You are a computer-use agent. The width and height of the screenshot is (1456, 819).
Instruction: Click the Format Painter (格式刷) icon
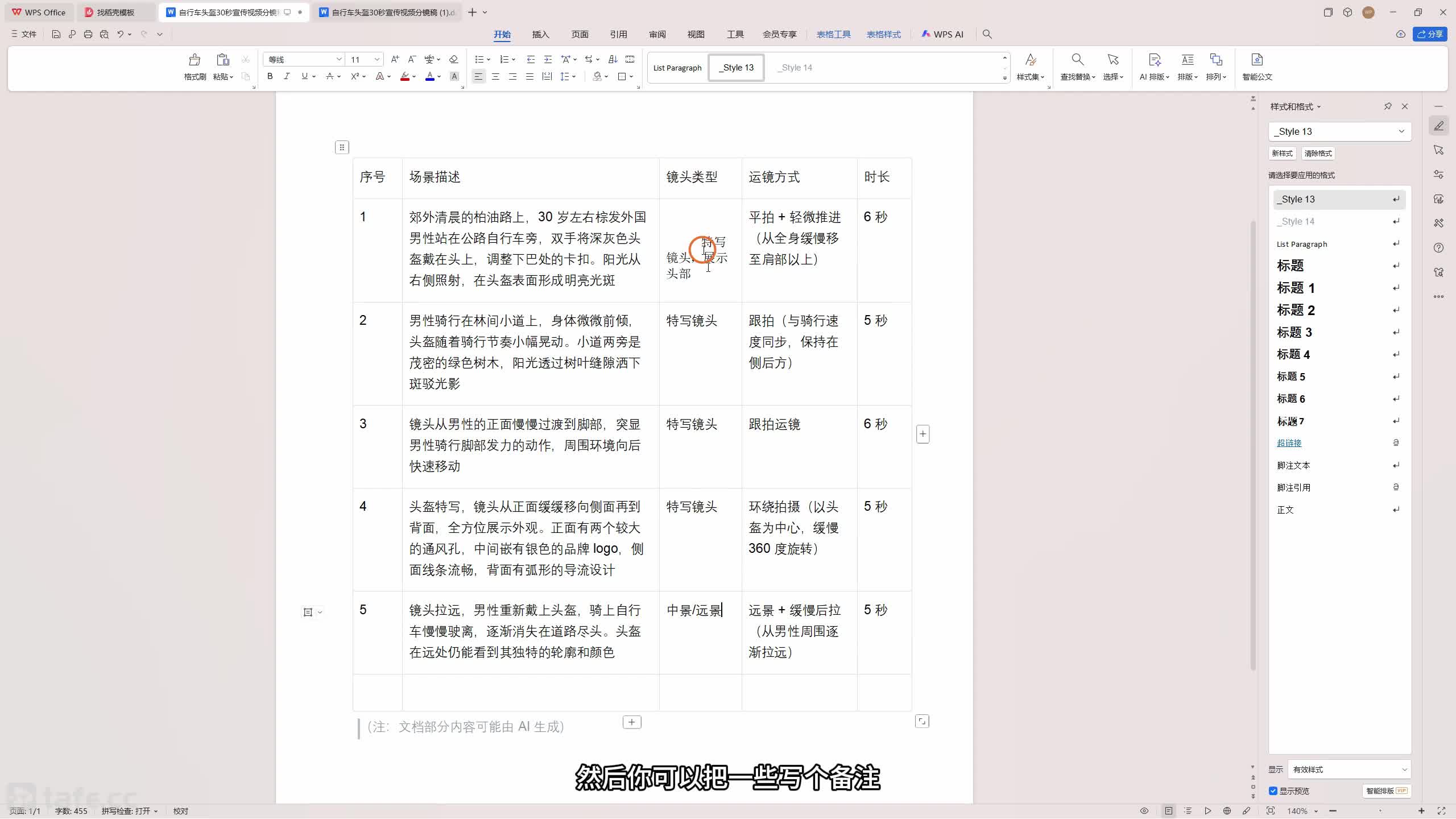pyautogui.click(x=195, y=60)
